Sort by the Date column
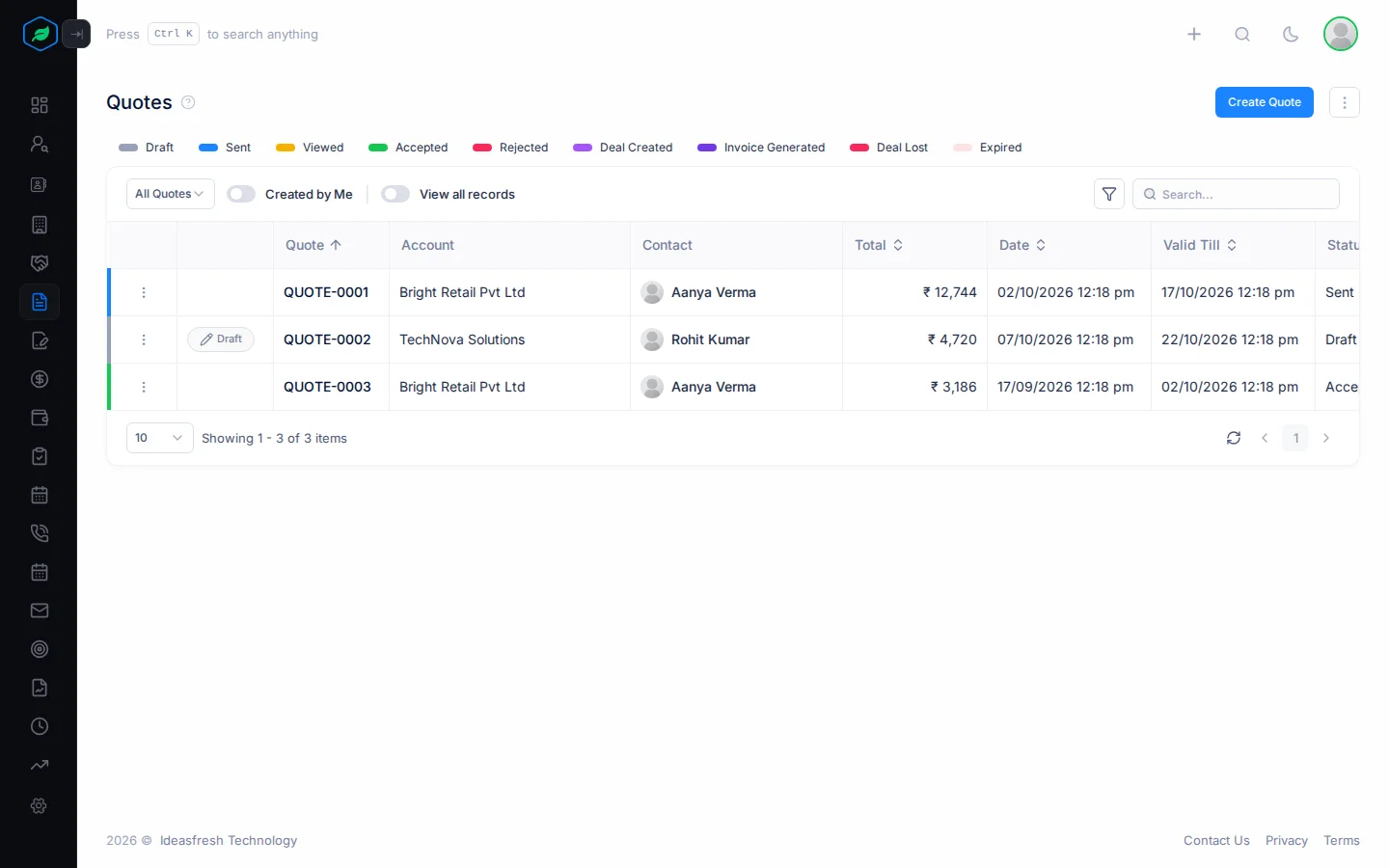The height and width of the screenshot is (868, 1389). tap(1022, 245)
